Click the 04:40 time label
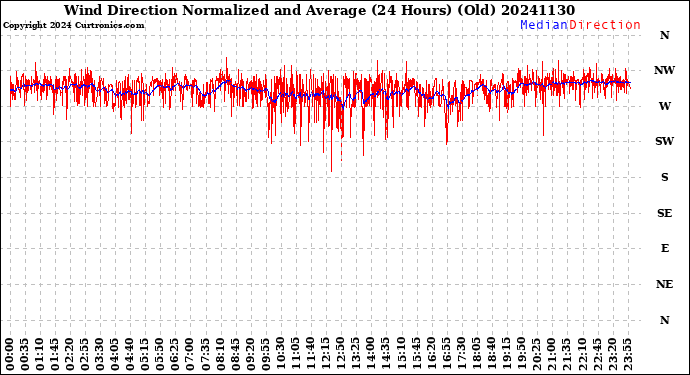Screen dimensions: 690x375 coord(130,354)
